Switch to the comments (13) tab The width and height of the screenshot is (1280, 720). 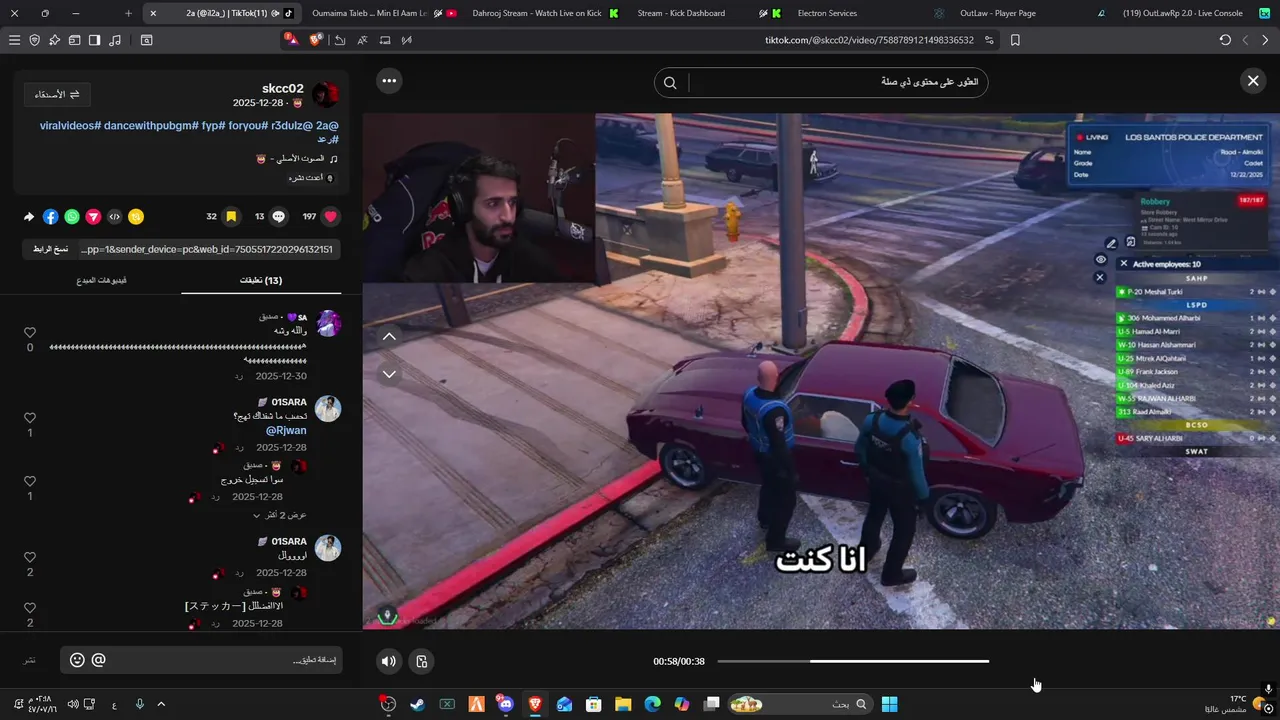(x=261, y=280)
